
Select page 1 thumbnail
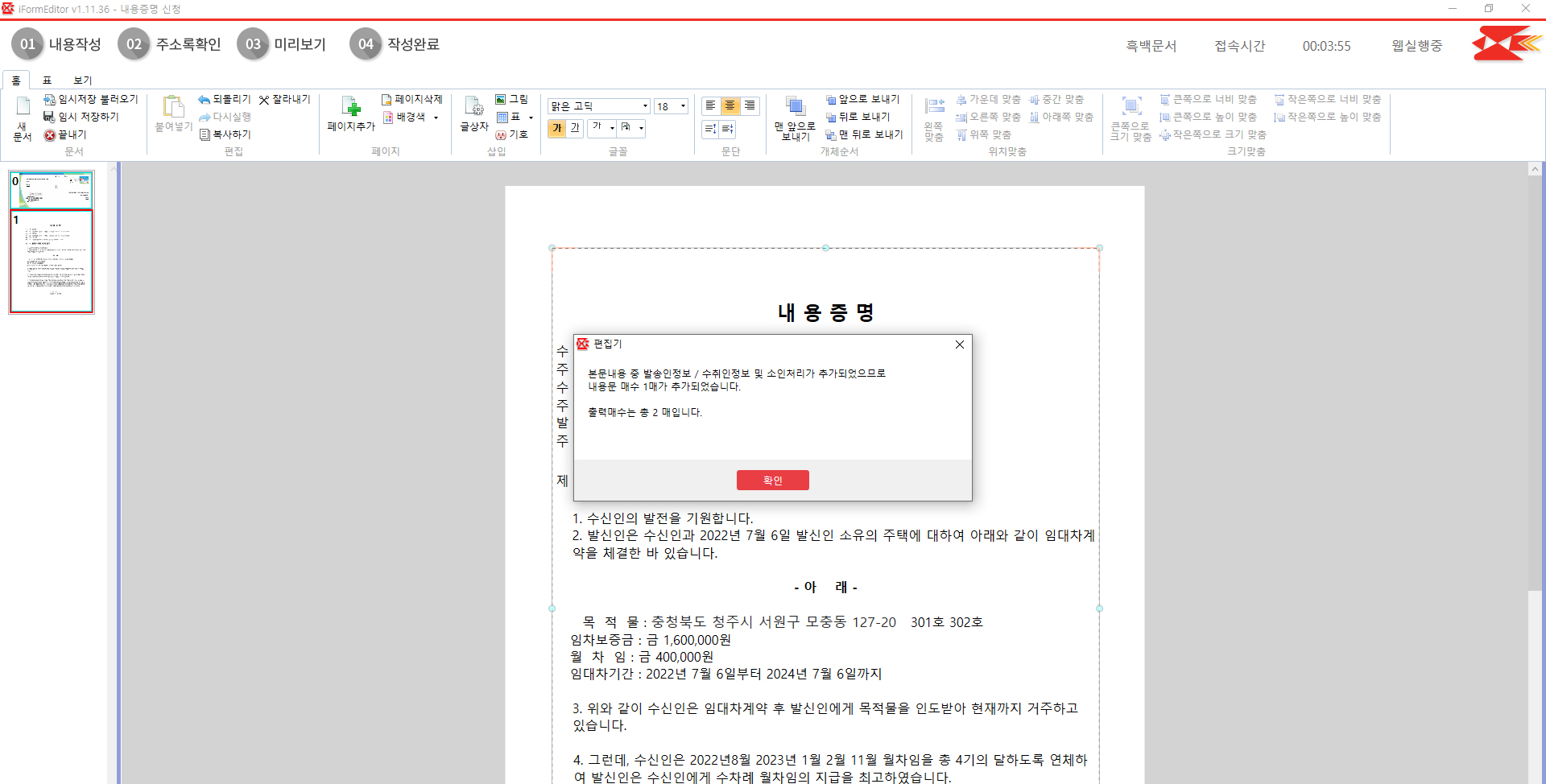click(x=52, y=262)
